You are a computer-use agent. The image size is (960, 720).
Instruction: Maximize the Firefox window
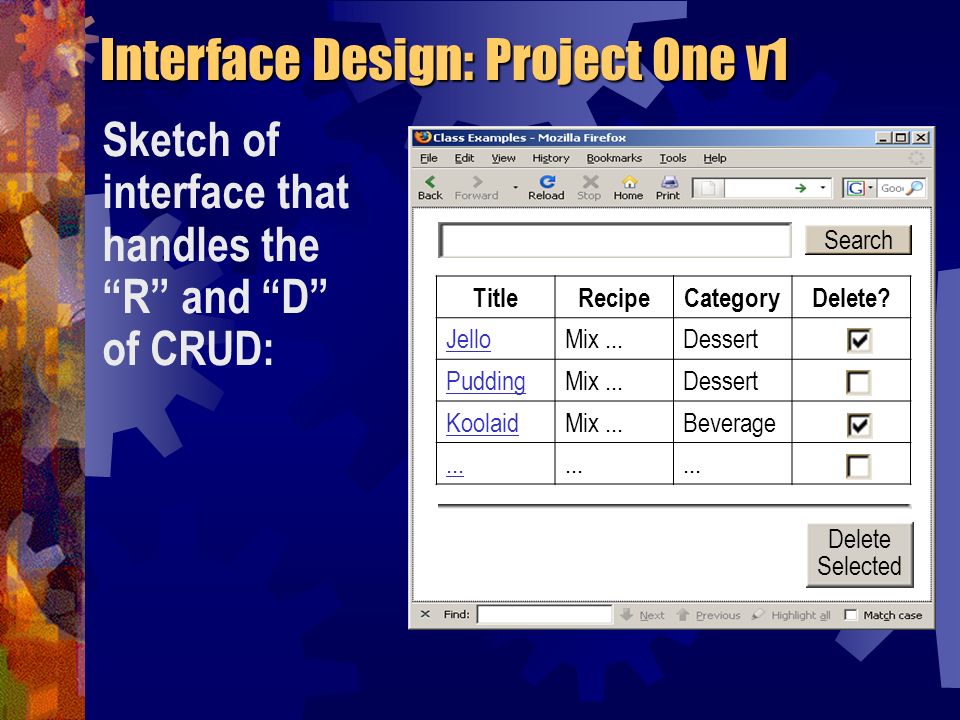901,138
